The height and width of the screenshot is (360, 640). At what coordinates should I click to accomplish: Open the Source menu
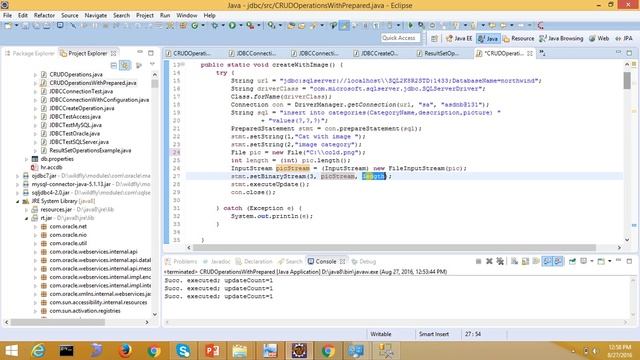point(70,15)
